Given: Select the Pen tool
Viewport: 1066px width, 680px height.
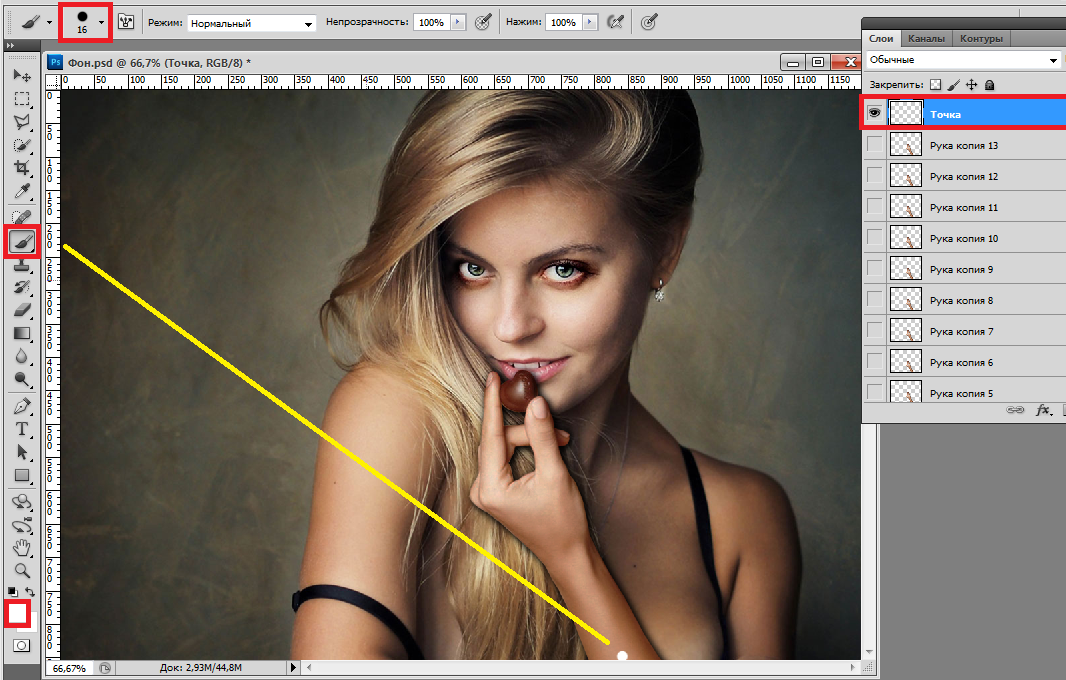Looking at the screenshot, I should [x=21, y=406].
